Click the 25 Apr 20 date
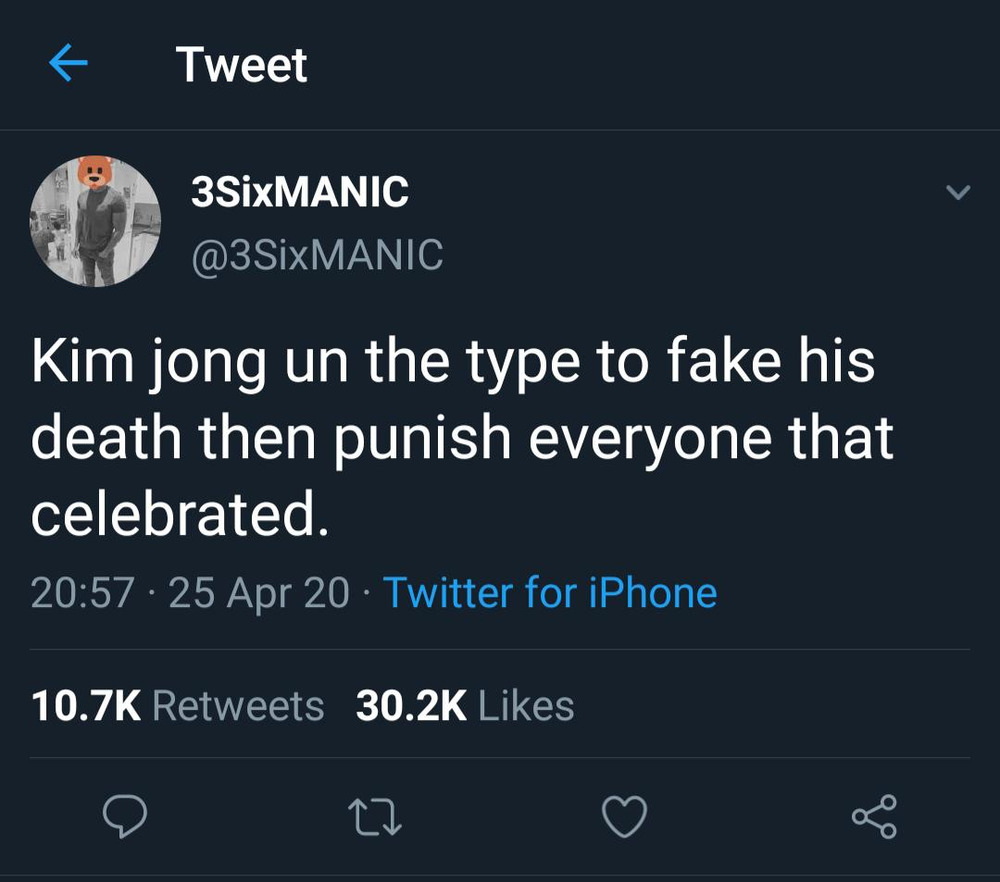The height and width of the screenshot is (882, 1000). [259, 593]
